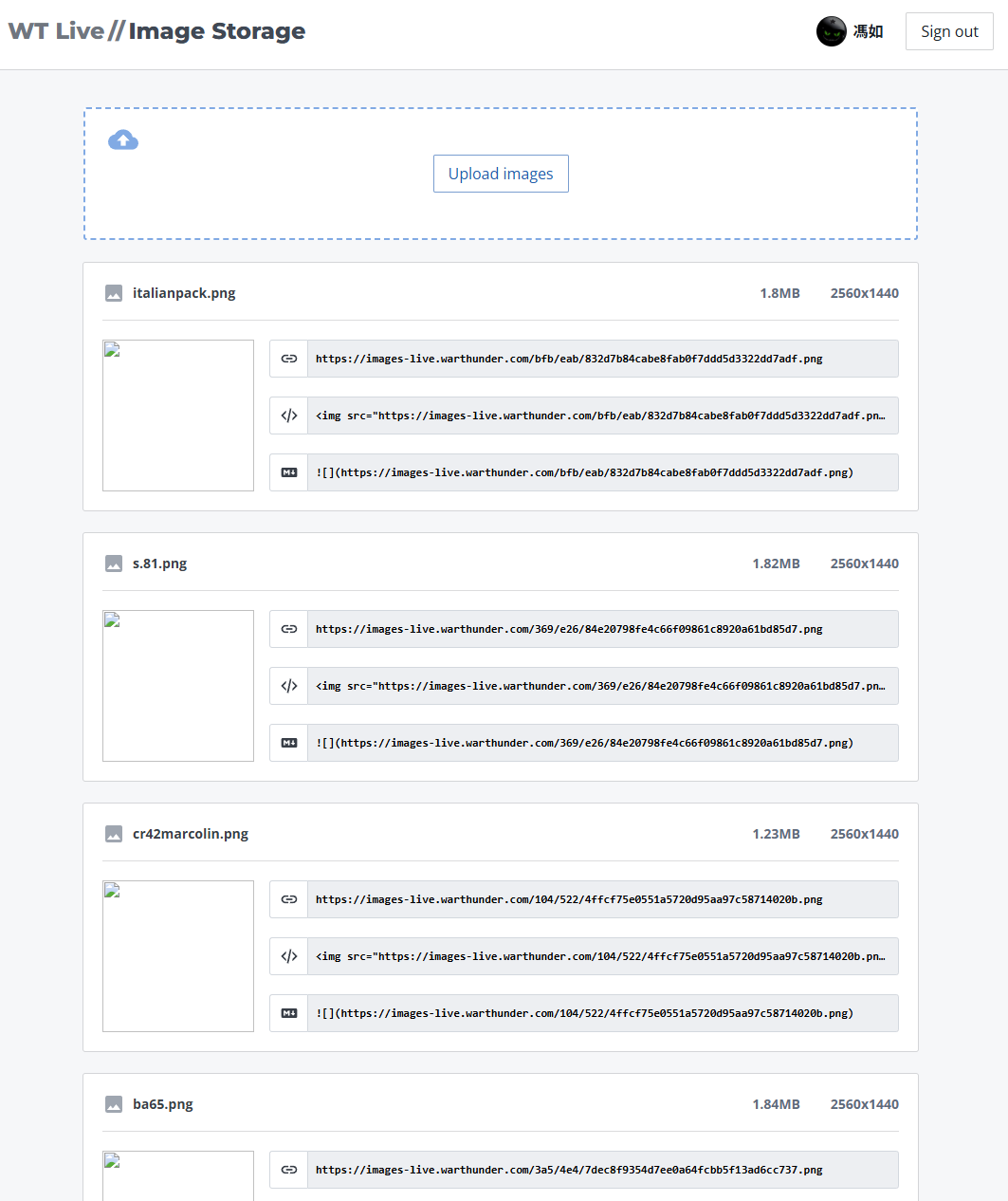The width and height of the screenshot is (1008, 1201).
Task: Select direct URL field for cr42marcolin.png
Action: pyautogui.click(x=602, y=899)
